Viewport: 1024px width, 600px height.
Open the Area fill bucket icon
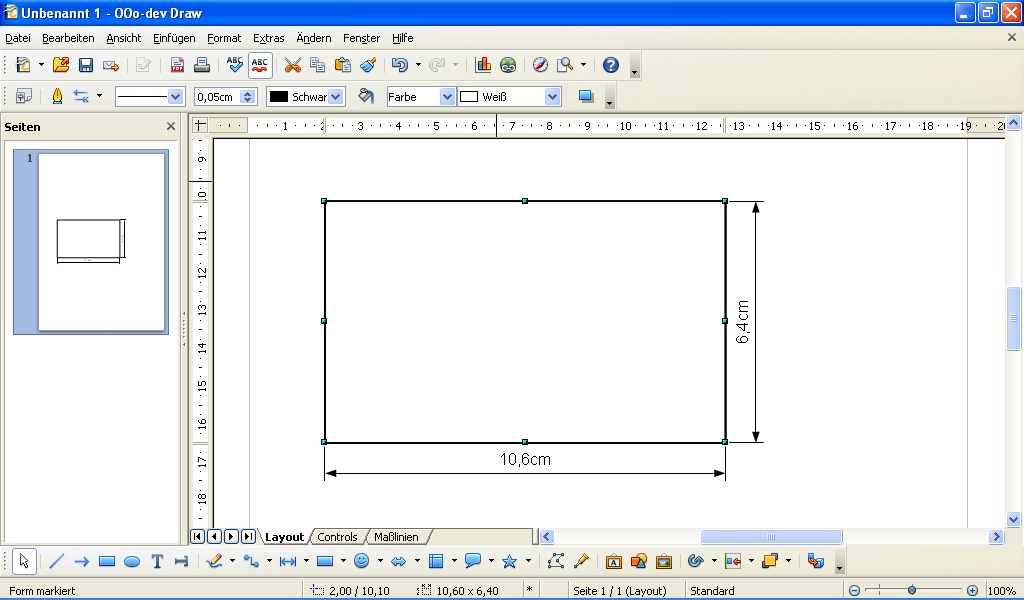366,97
